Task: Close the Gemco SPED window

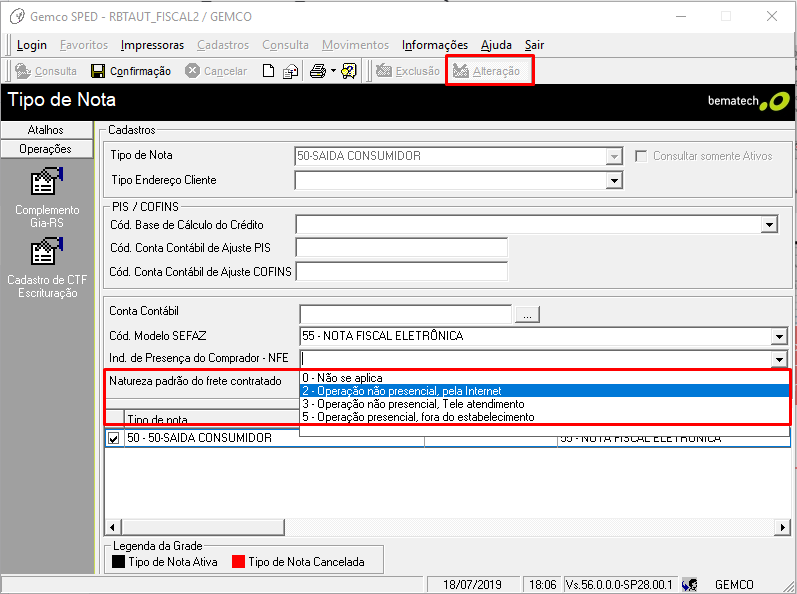Action: 772,16
